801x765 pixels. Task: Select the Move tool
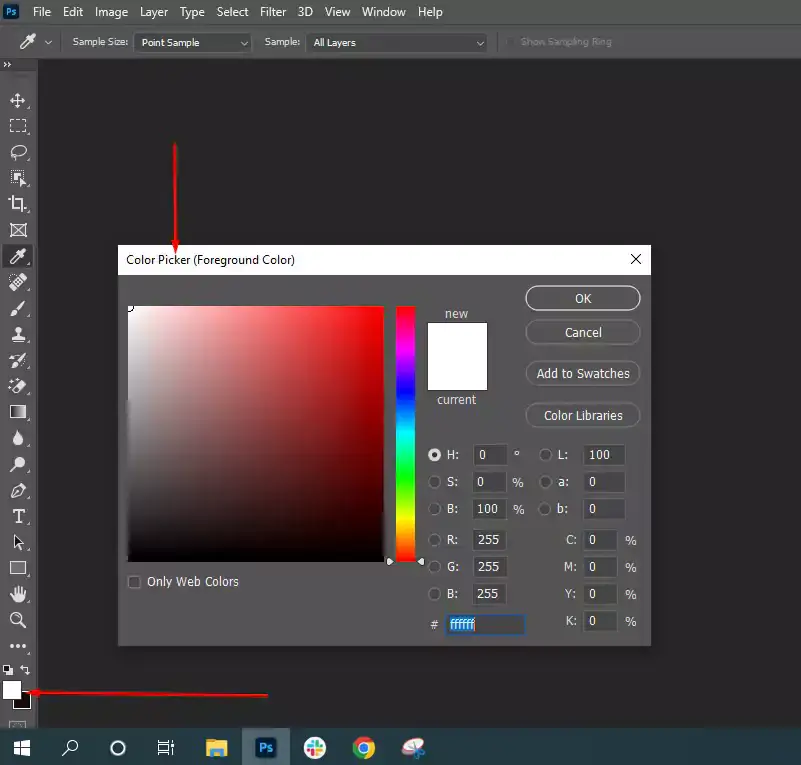coord(18,100)
